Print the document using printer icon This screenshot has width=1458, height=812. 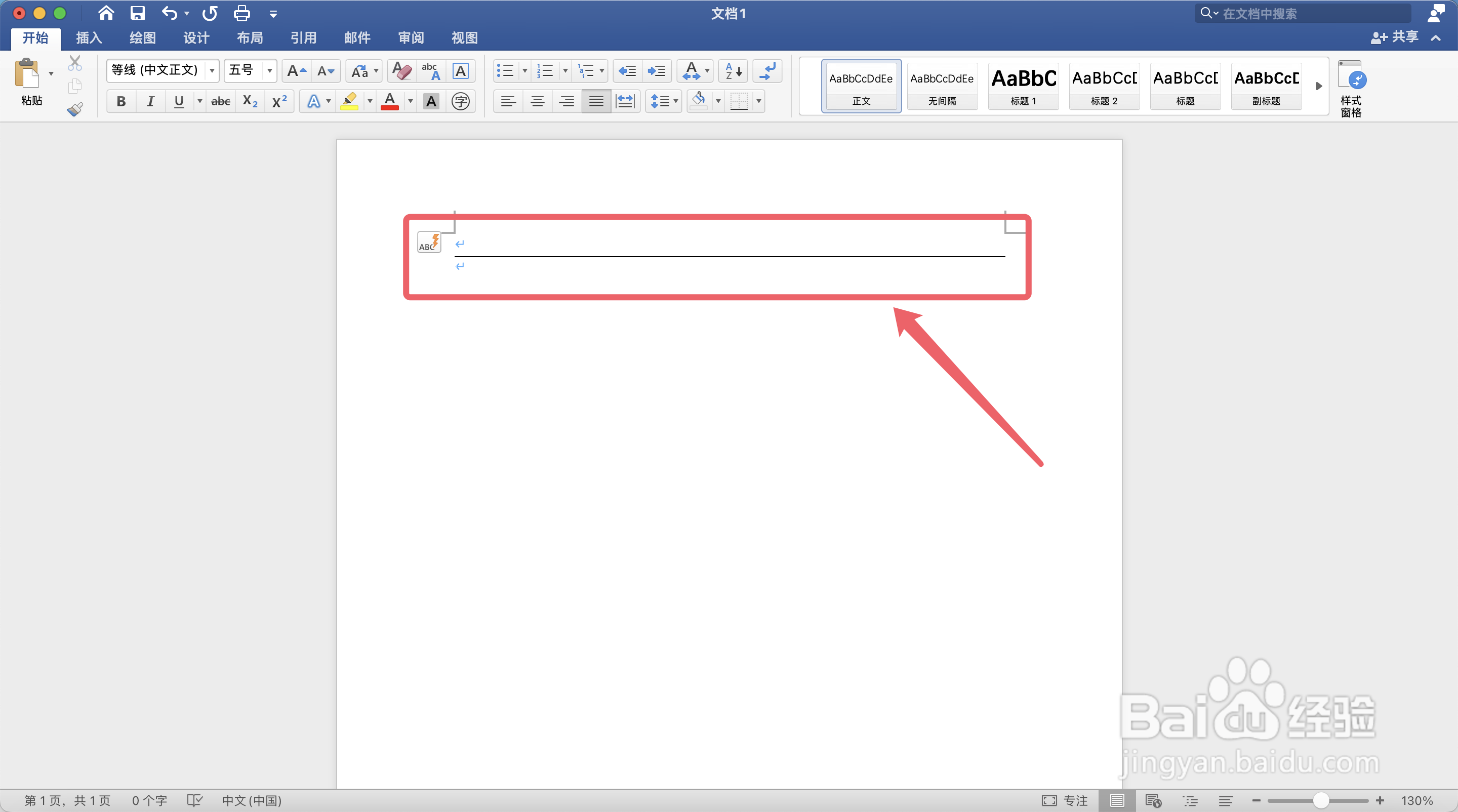(x=241, y=13)
